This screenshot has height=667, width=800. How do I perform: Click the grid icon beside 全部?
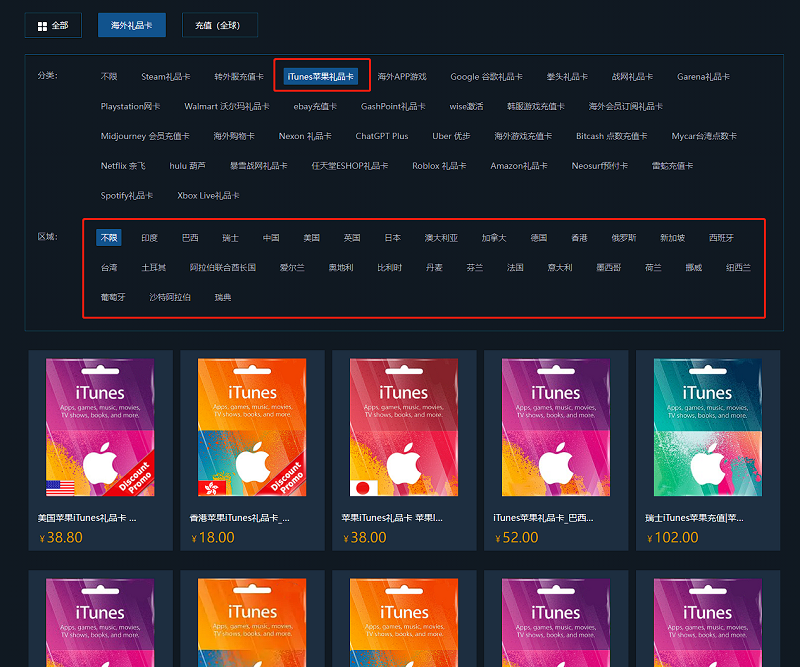coord(42,26)
